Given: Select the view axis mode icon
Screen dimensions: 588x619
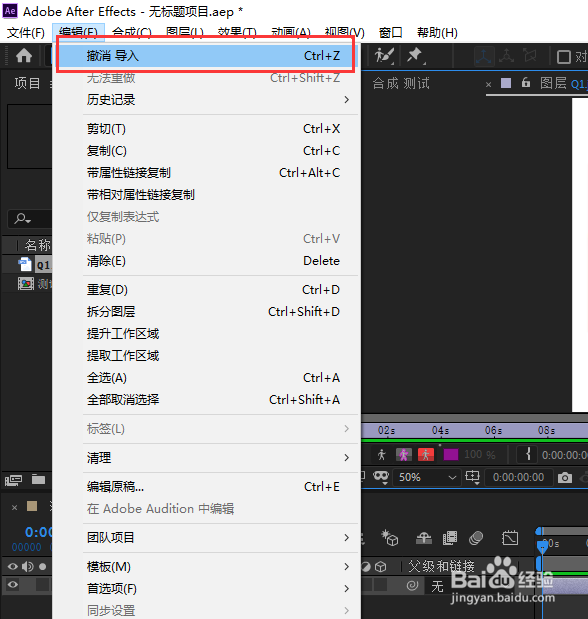Looking at the screenshot, I should pyautogui.click(x=530, y=56).
